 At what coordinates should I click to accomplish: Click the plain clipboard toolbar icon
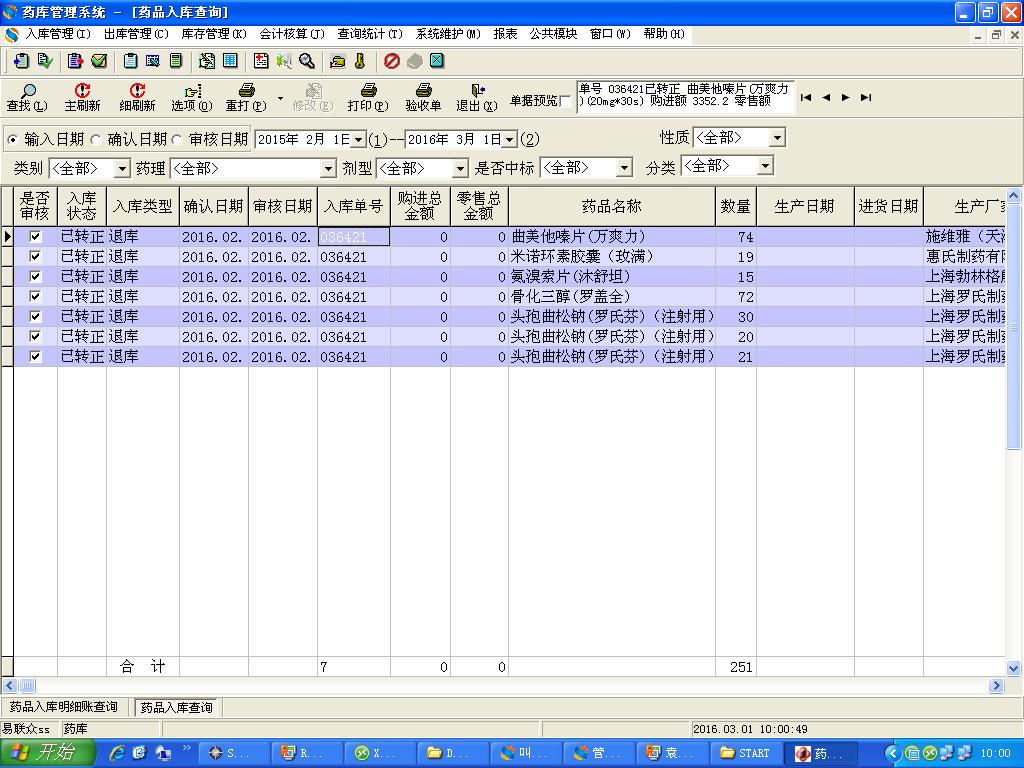click(130, 61)
